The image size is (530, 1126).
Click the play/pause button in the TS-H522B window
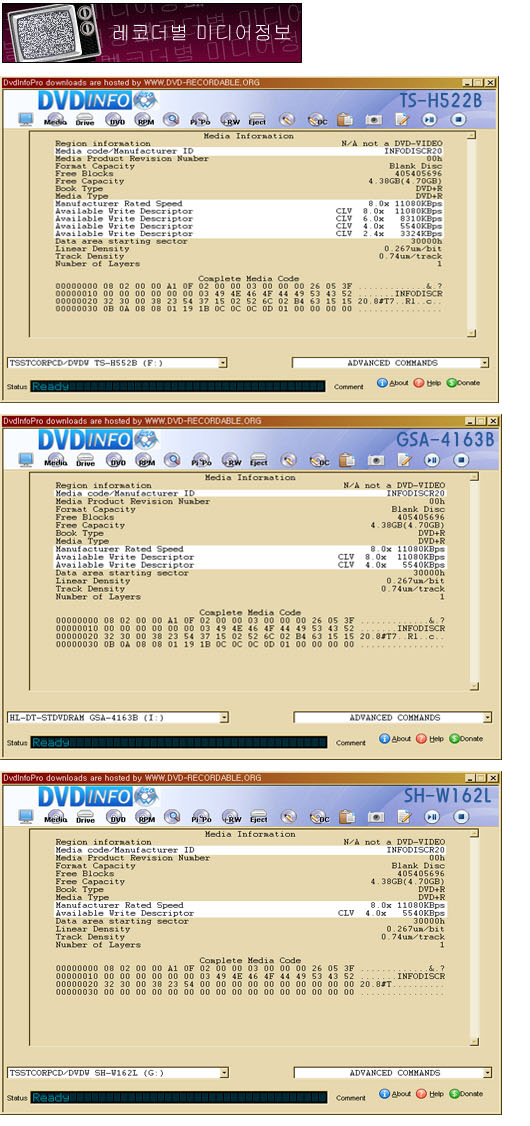pyautogui.click(x=429, y=119)
